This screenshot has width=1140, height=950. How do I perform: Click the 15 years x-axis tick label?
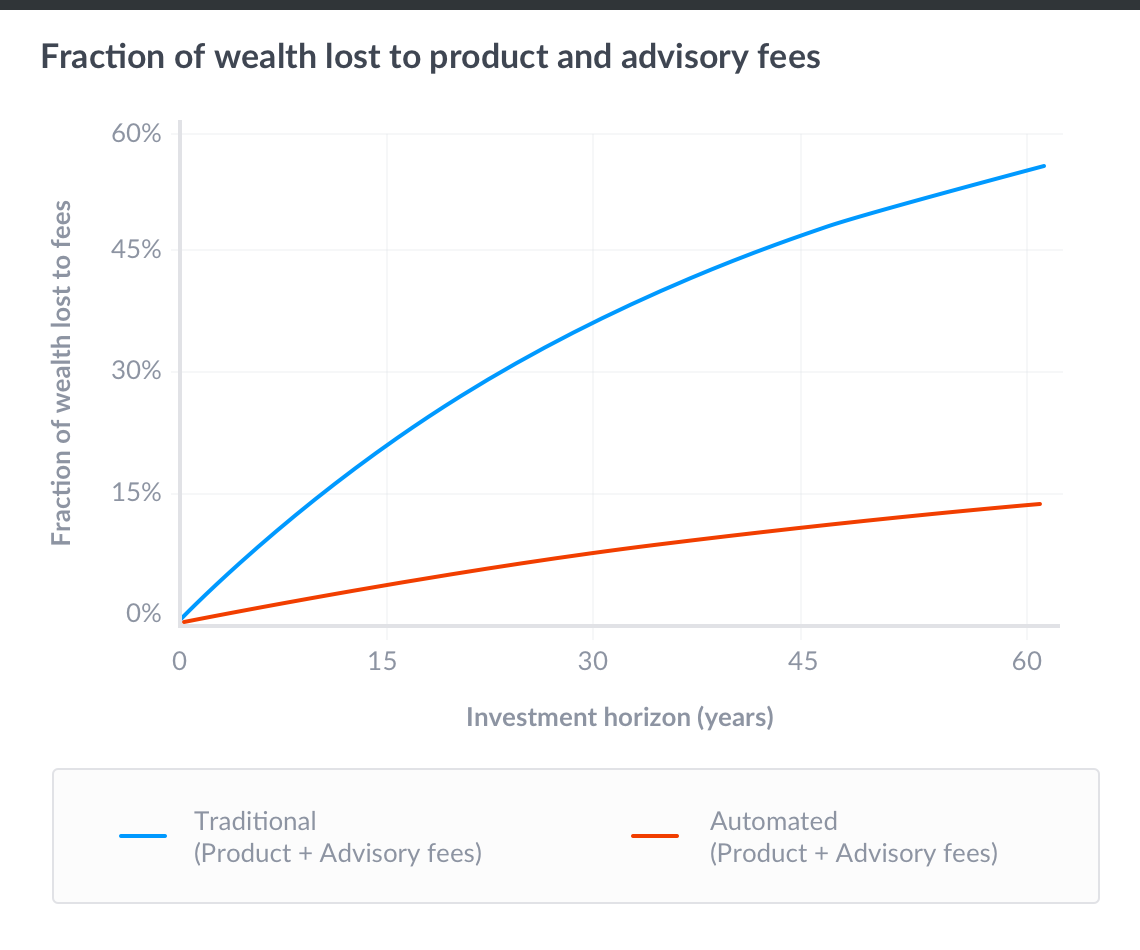tap(383, 661)
